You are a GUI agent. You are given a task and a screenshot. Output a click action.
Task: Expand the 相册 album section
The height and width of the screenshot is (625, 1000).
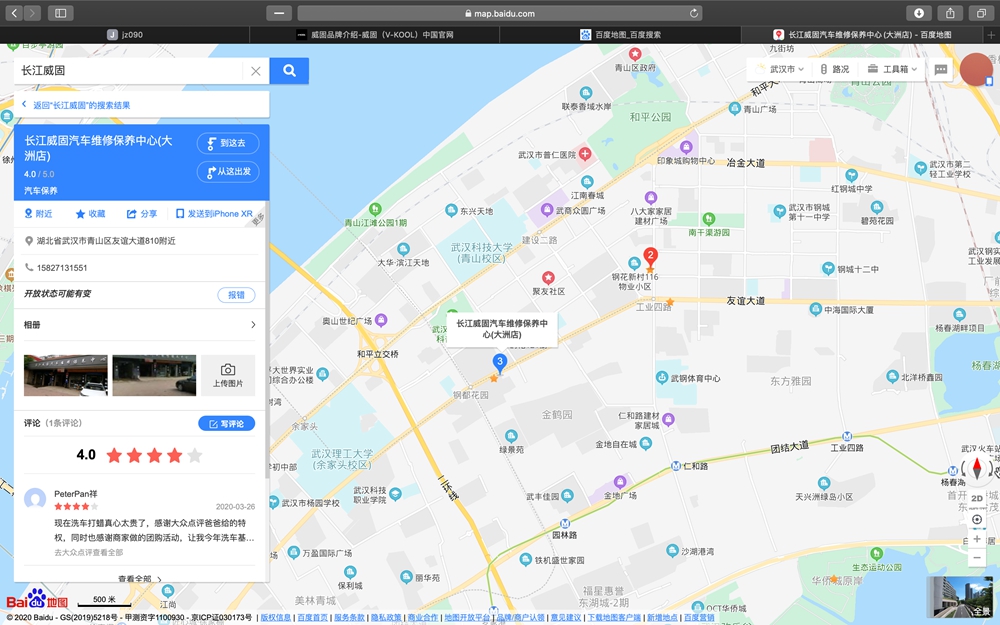pyautogui.click(x=253, y=325)
